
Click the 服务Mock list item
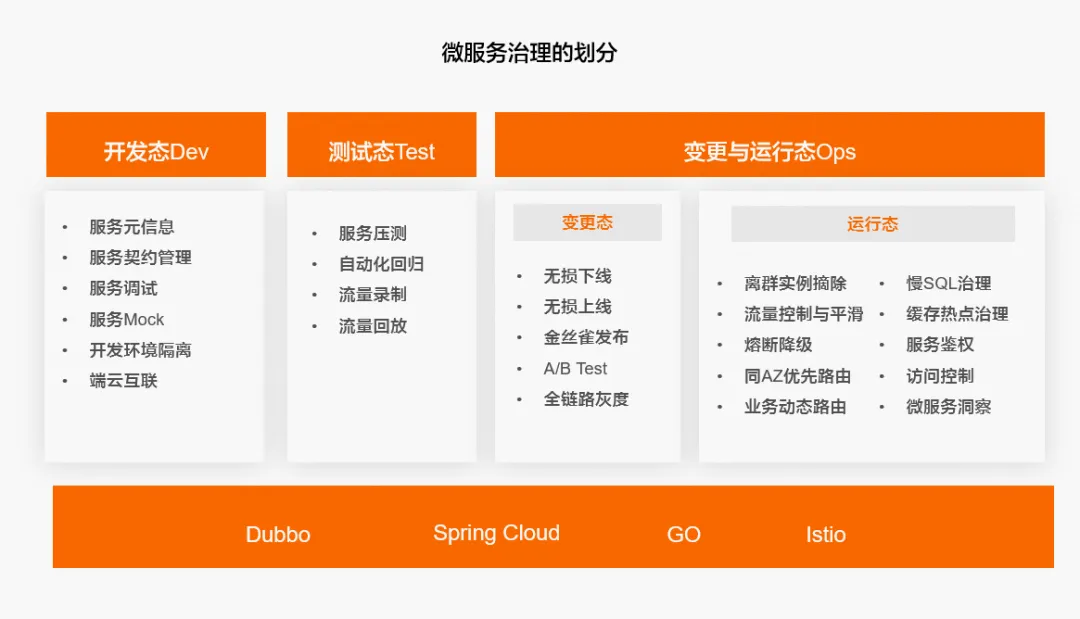tap(127, 319)
